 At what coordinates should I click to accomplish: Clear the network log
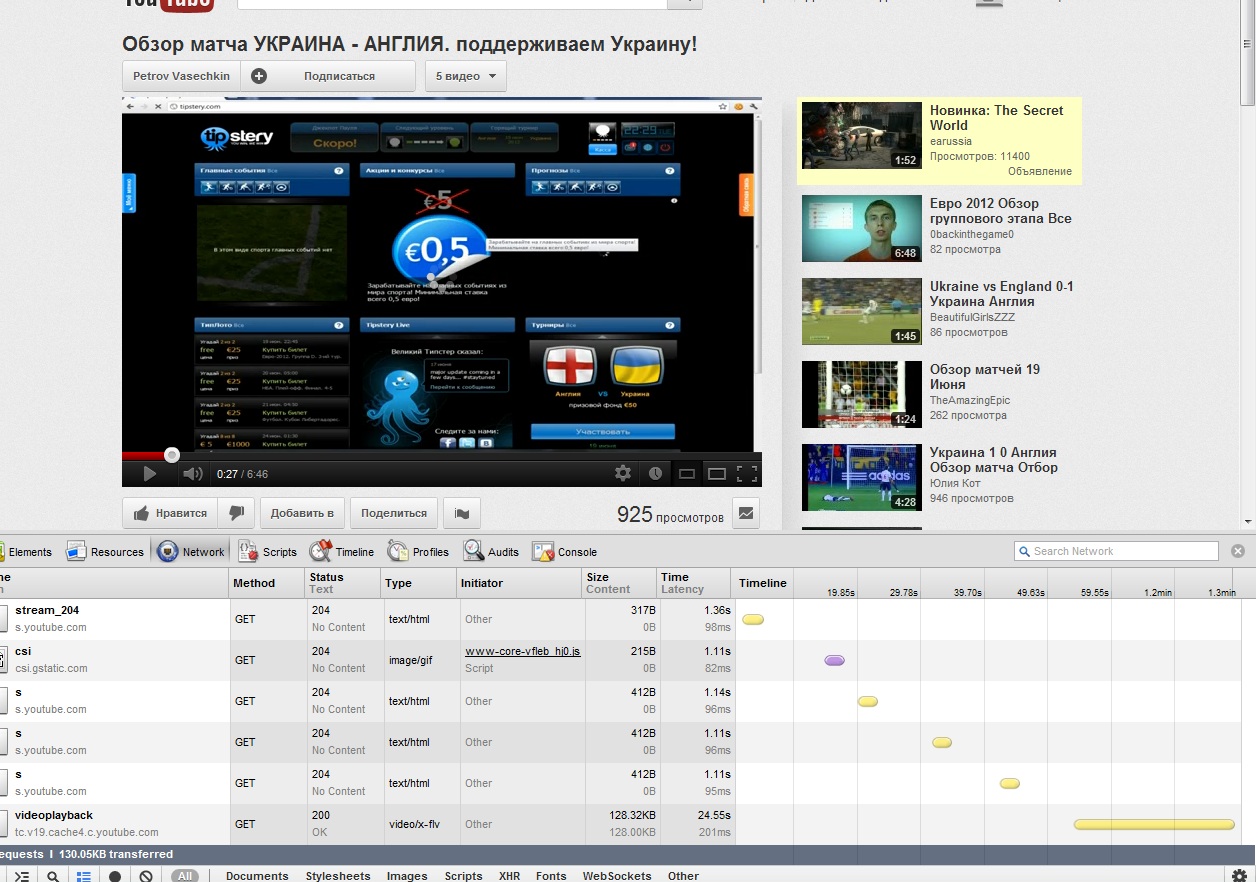[x=146, y=876]
